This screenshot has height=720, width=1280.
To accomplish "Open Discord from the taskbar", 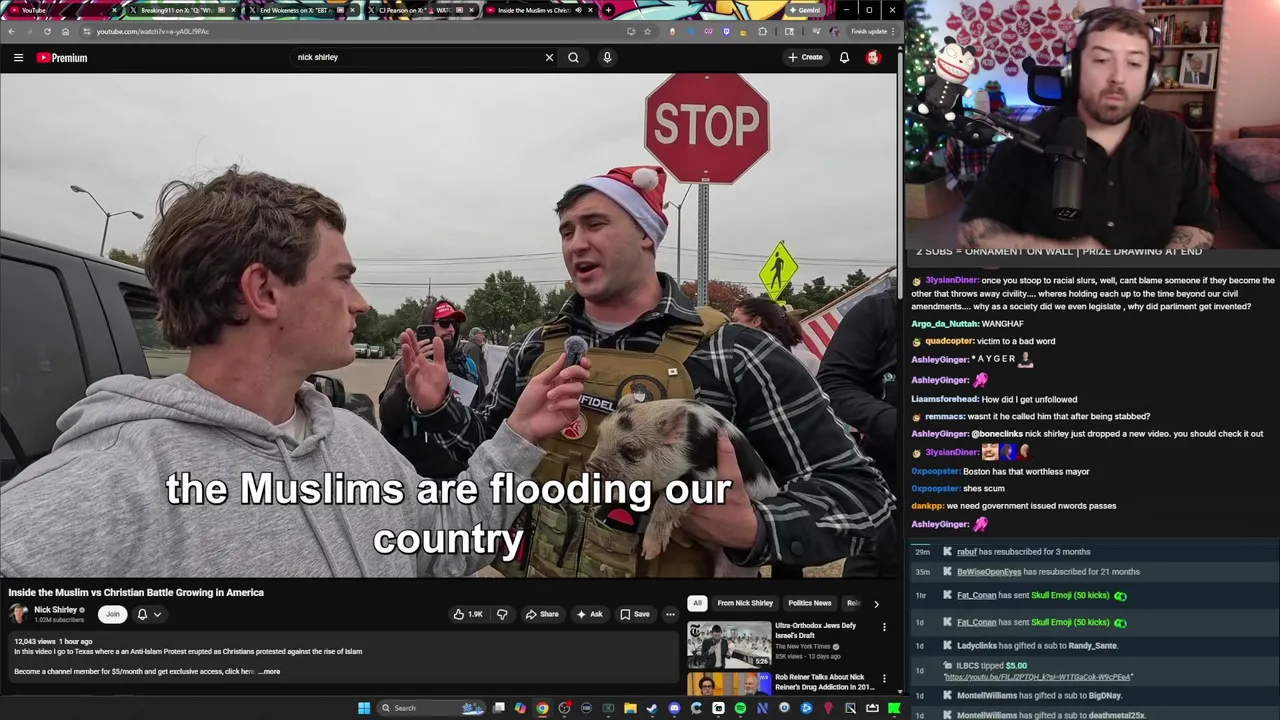I will tap(674, 708).
